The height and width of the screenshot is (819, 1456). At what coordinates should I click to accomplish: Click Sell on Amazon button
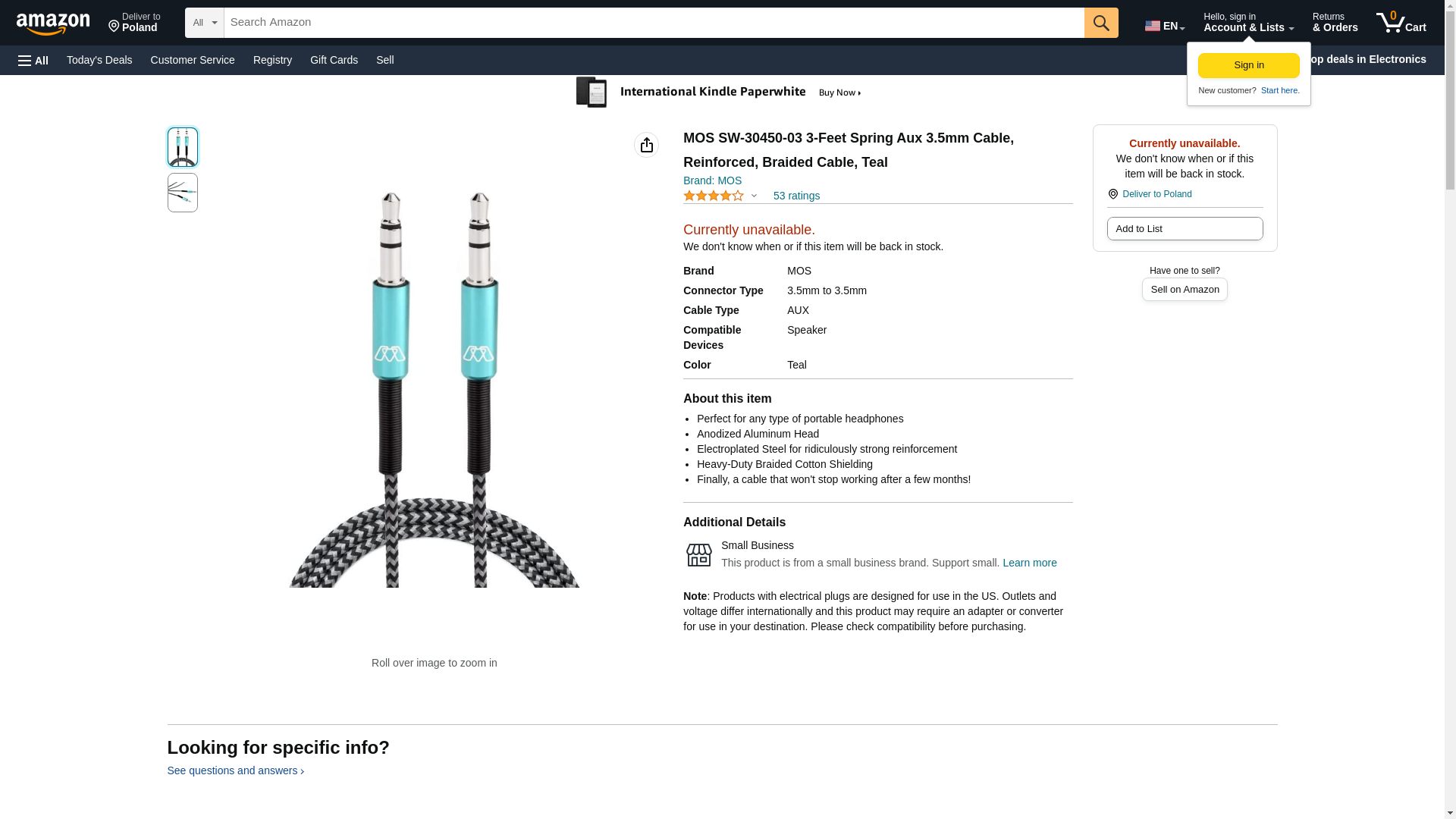(1185, 290)
